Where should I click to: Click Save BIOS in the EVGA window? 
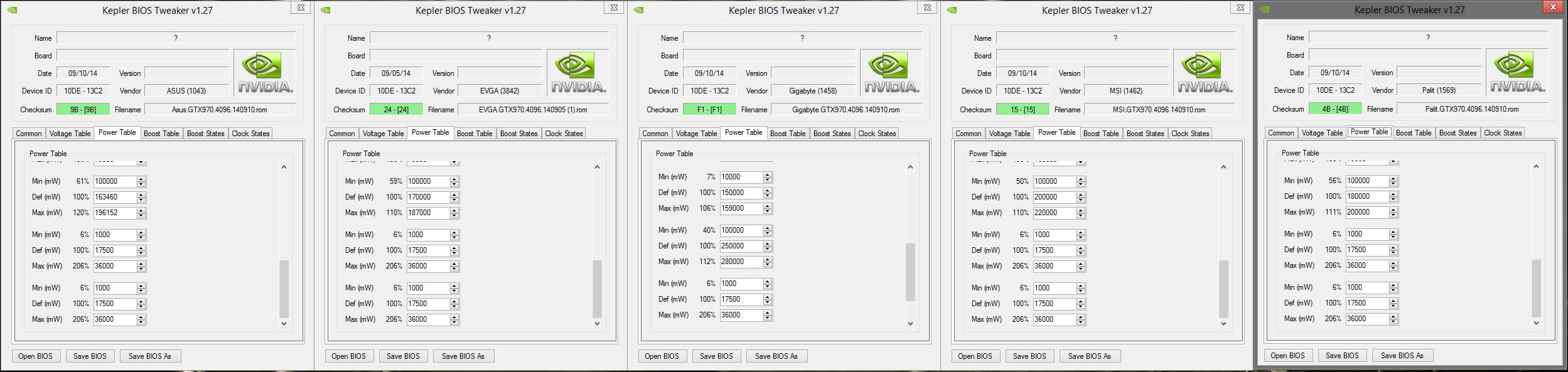point(403,356)
